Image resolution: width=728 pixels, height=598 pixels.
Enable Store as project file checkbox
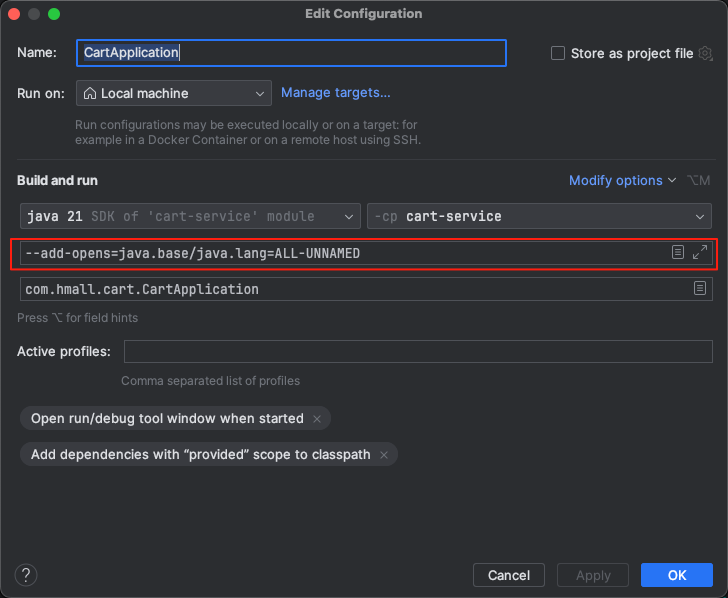[x=558, y=53]
